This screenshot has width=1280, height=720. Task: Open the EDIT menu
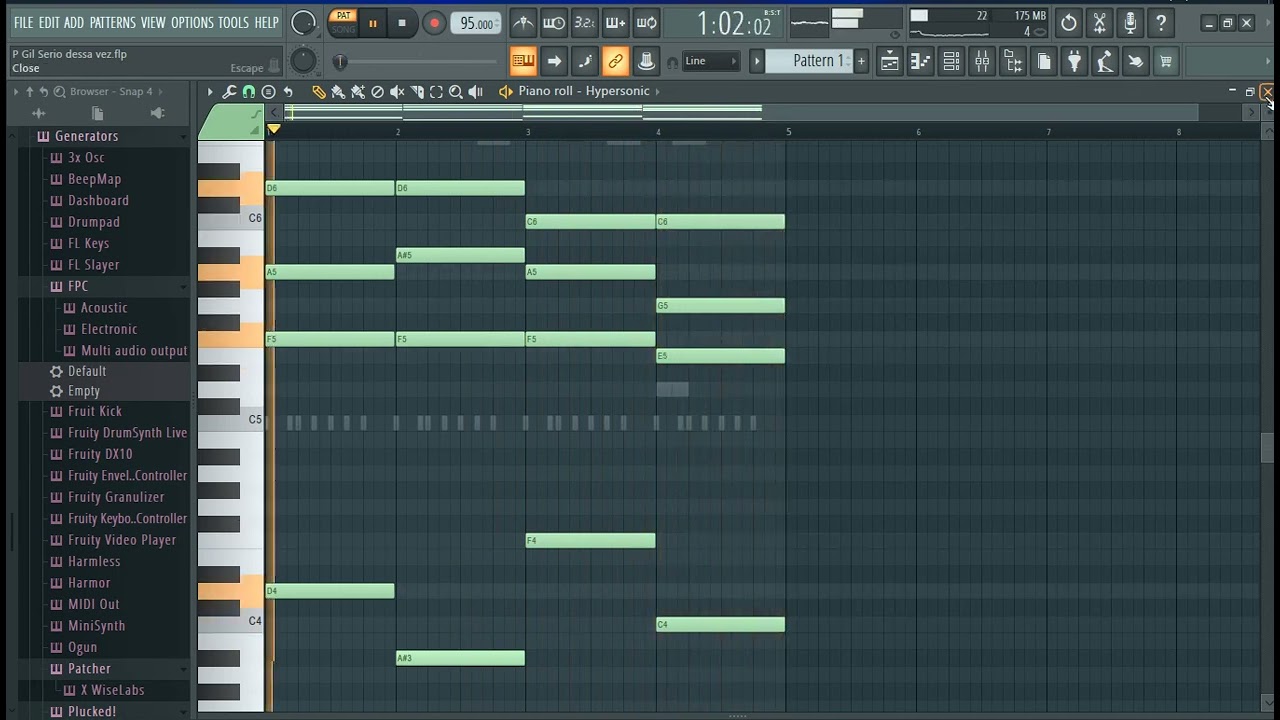(x=49, y=22)
